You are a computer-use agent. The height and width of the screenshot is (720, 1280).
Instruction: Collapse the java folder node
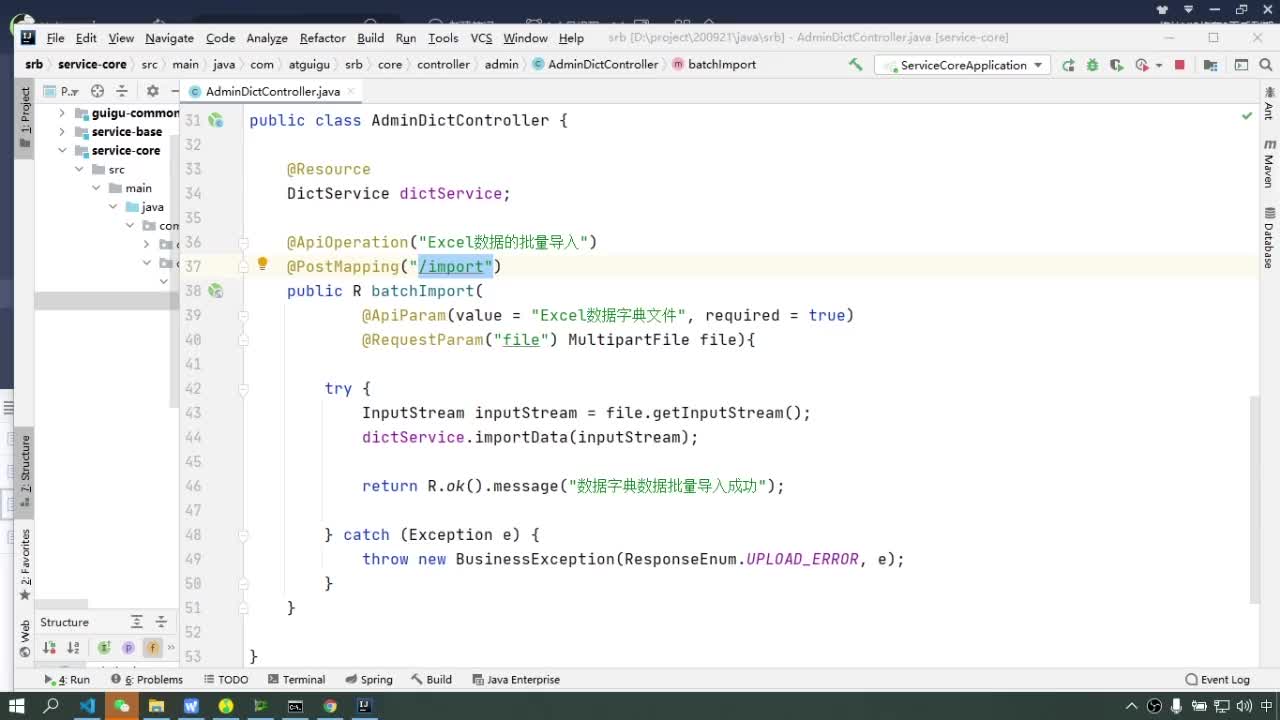[x=113, y=207]
